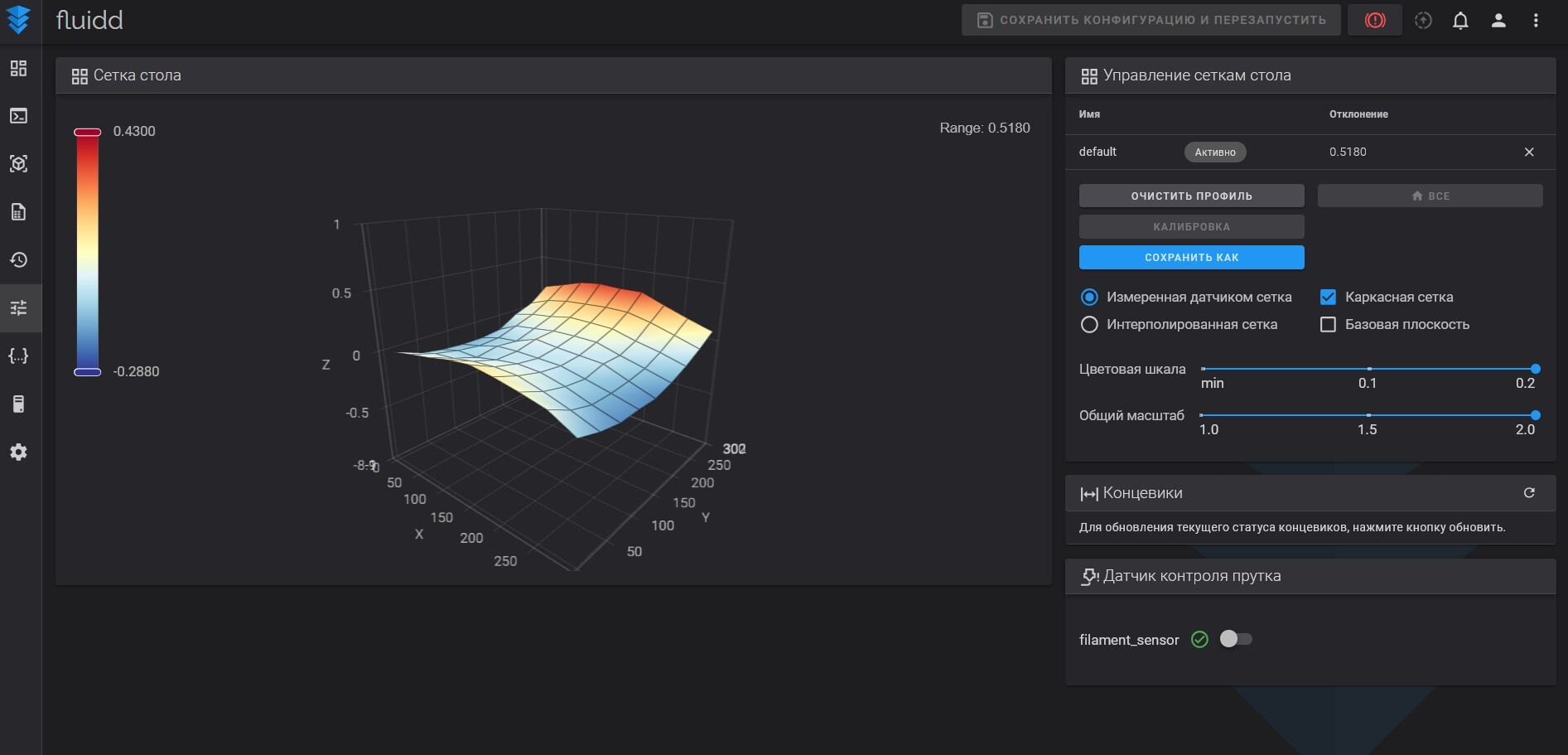Open the G-code preview cube icon

18,164
